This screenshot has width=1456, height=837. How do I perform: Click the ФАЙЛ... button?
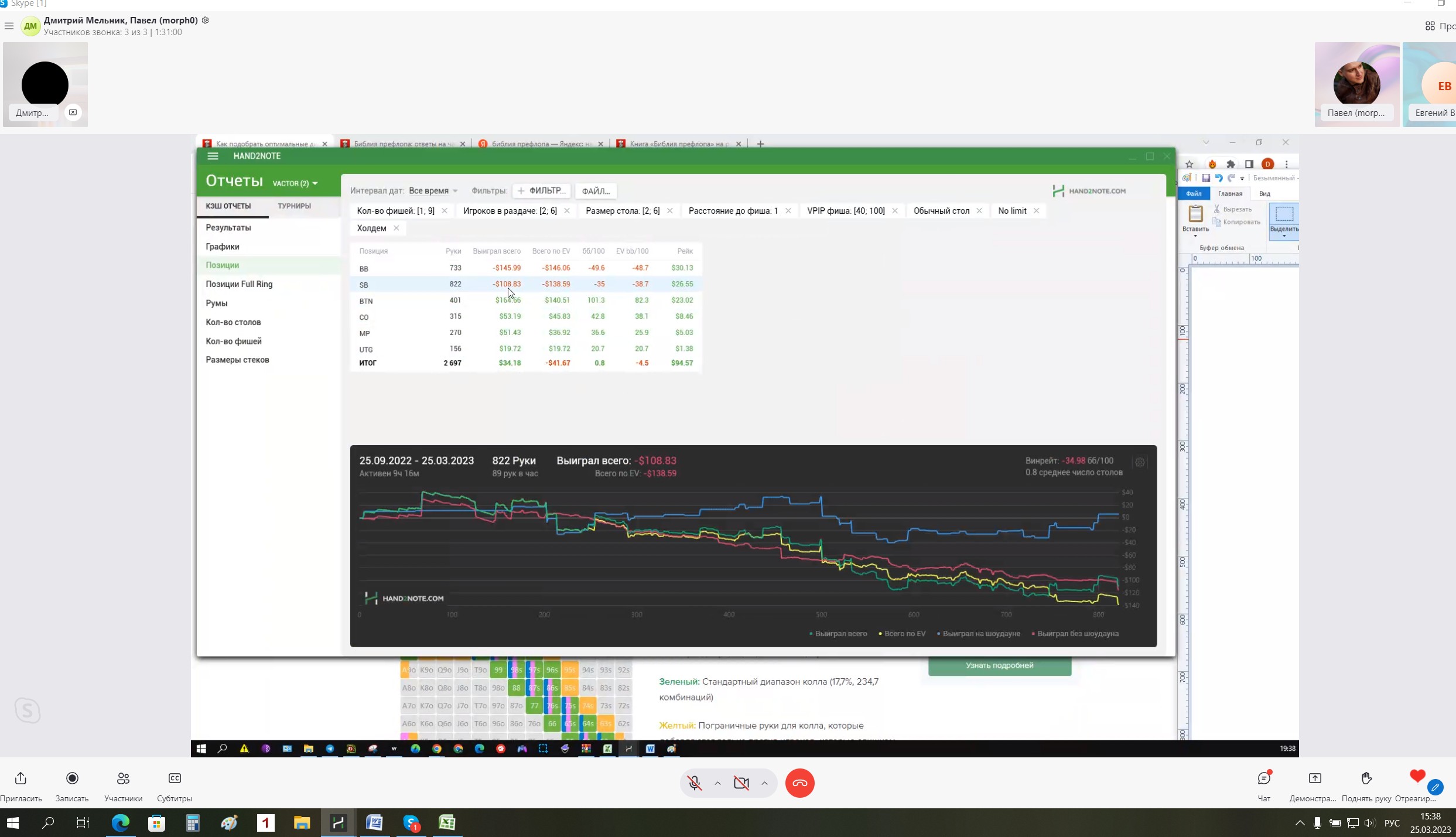[x=596, y=191]
